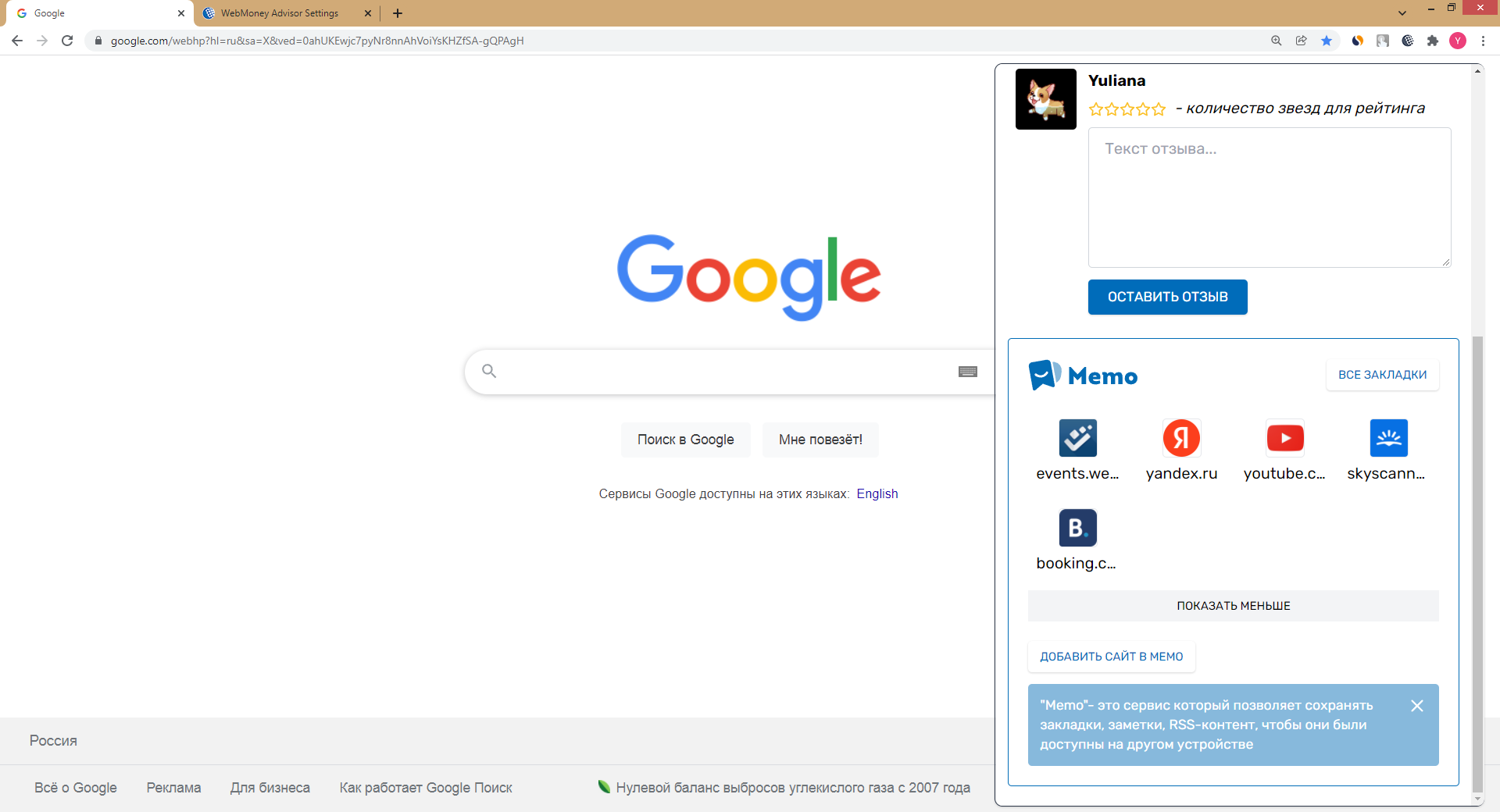Go back to the previous page
1500x812 pixels.
click(x=17, y=41)
